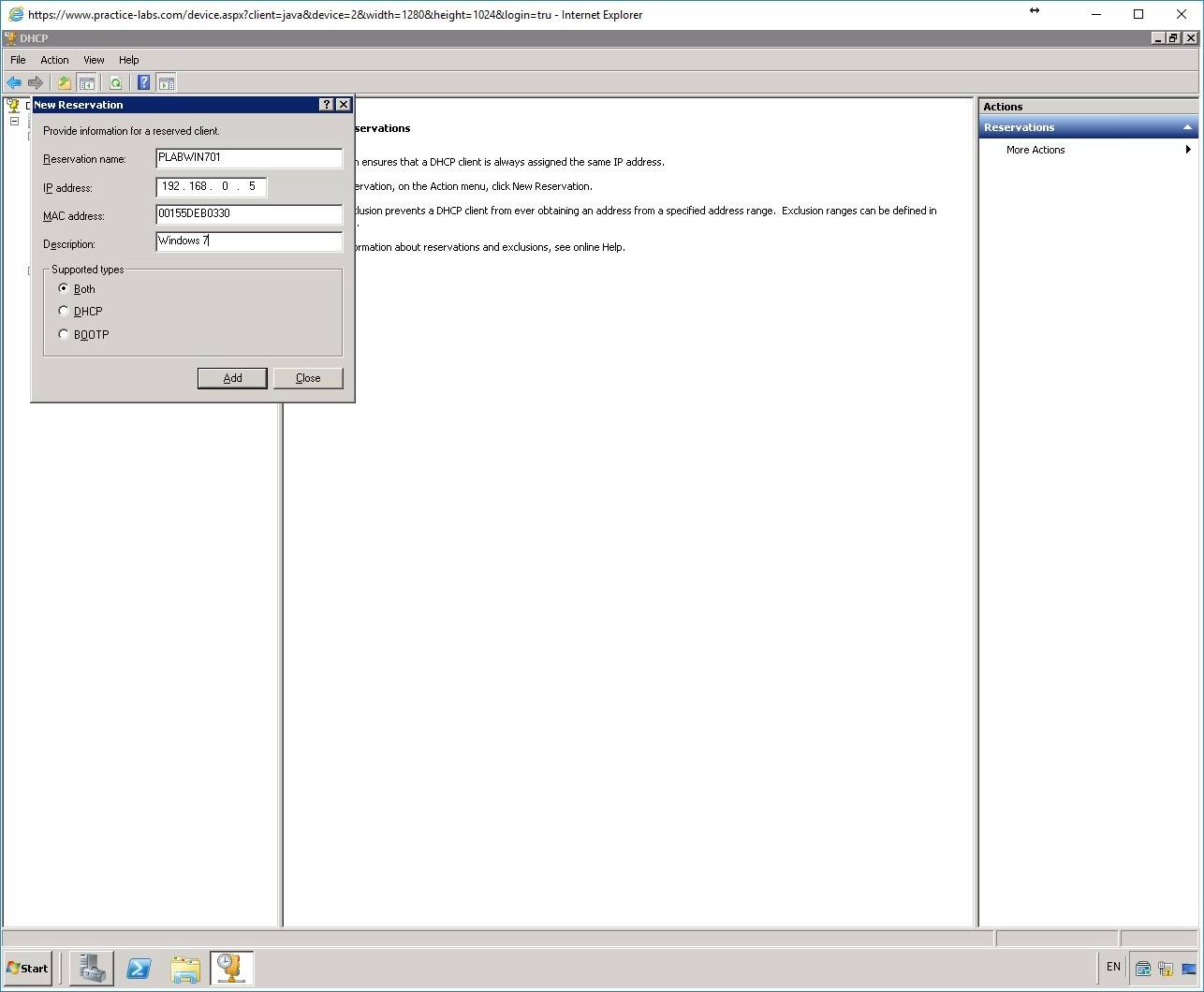Select the BOOTP supported type
This screenshot has width=1204, height=992.
(63, 334)
